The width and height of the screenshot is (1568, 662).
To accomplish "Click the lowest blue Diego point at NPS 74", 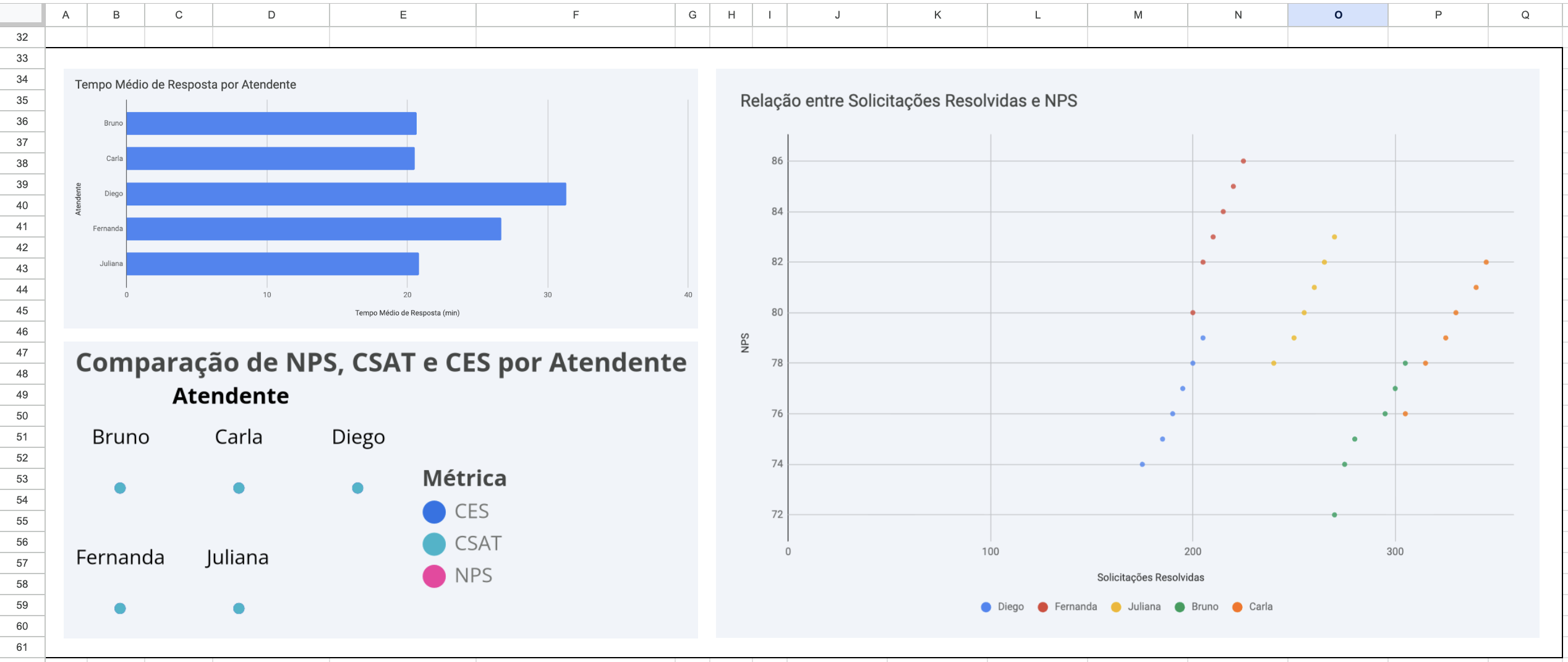I will (1142, 465).
